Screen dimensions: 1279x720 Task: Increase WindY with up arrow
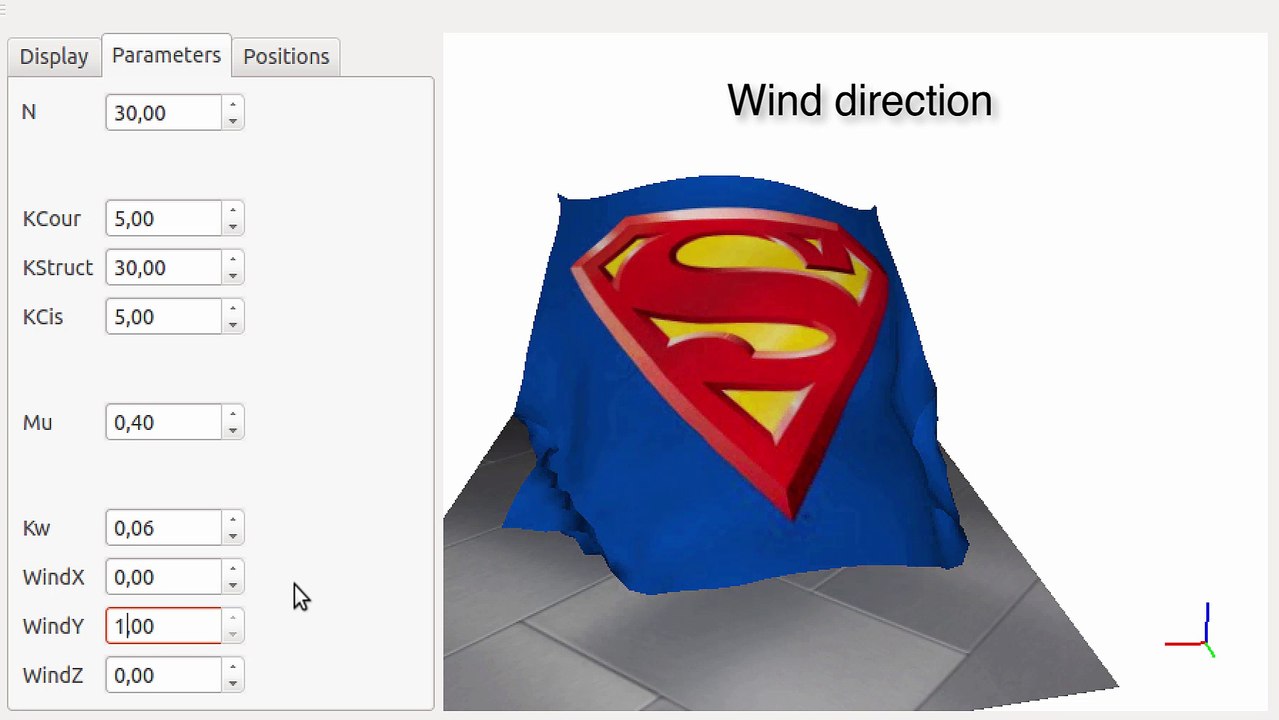(x=232, y=617)
